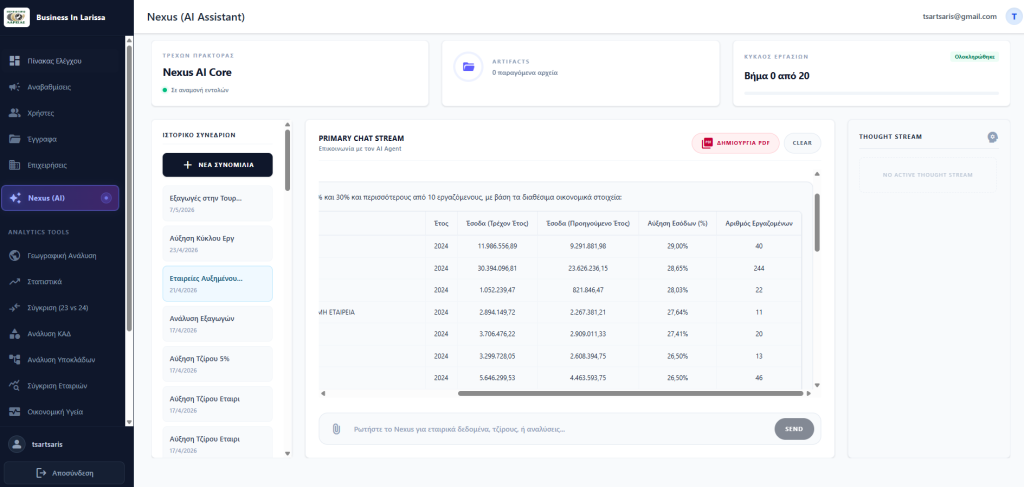Clear the chat stream
The image size is (1024, 487).
(x=802, y=143)
